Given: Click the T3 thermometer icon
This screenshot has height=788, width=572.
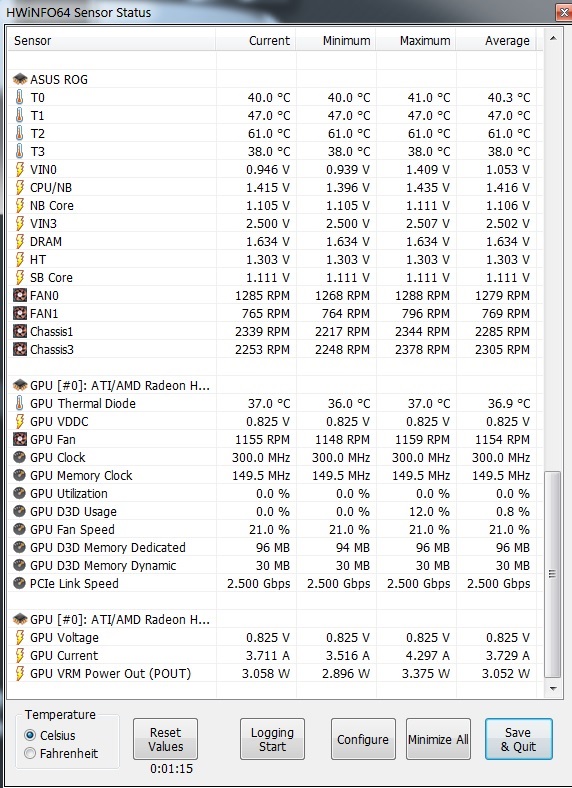Looking at the screenshot, I should point(20,151).
